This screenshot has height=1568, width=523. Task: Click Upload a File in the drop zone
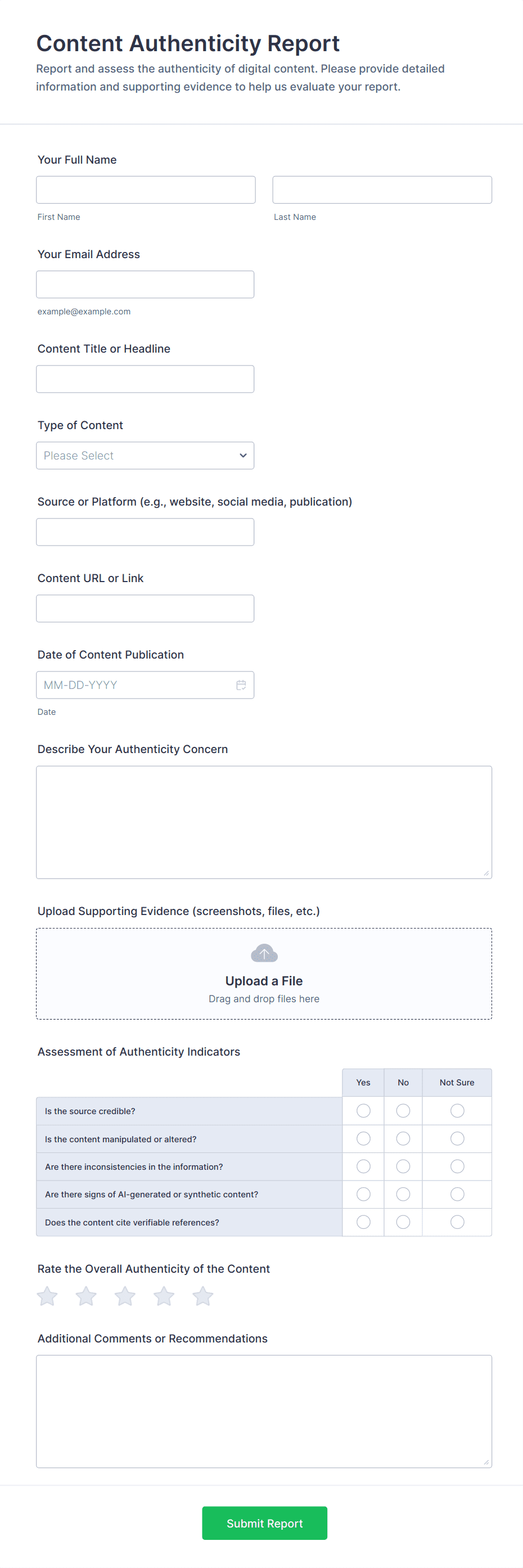tap(264, 980)
